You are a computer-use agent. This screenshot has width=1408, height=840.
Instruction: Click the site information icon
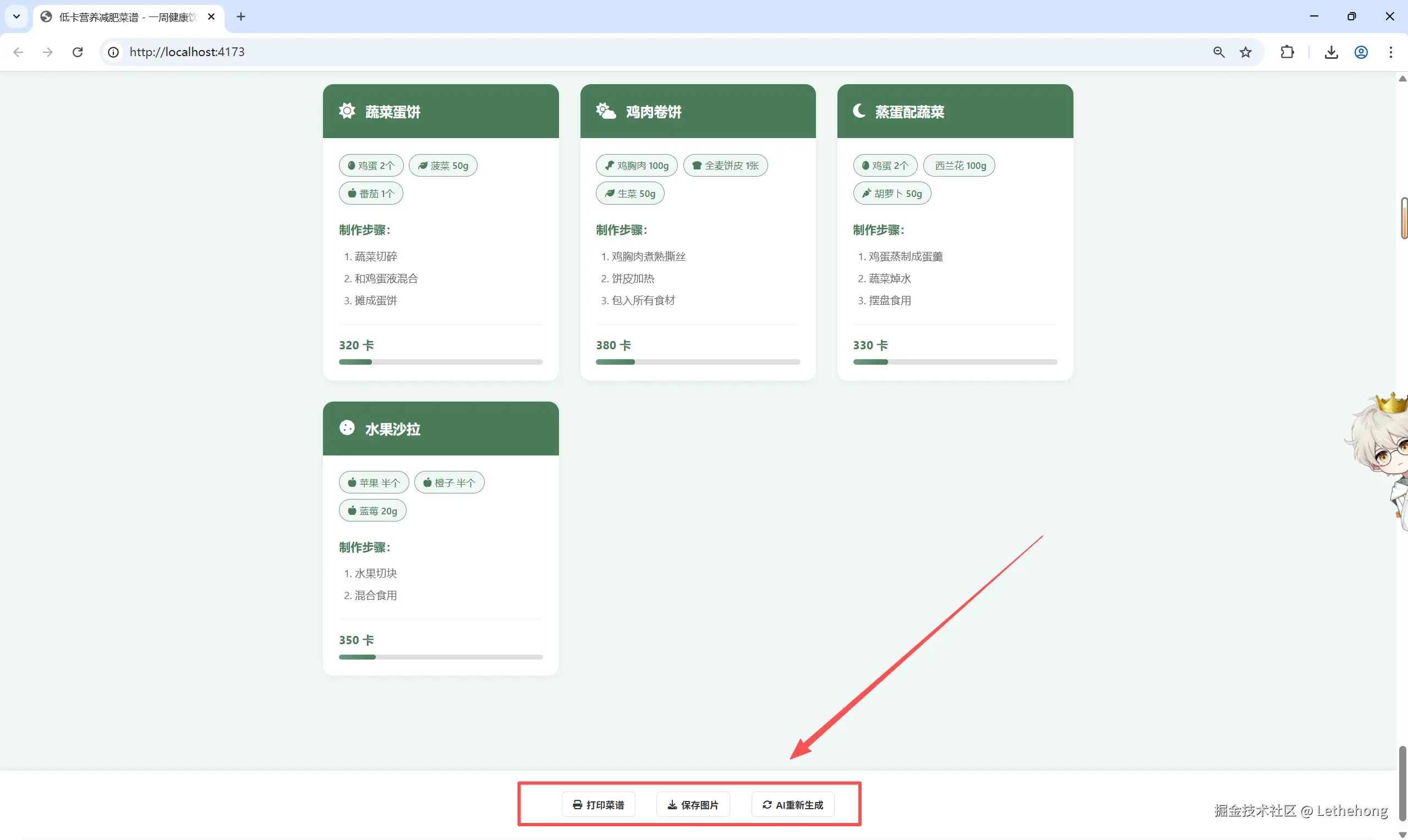113,52
